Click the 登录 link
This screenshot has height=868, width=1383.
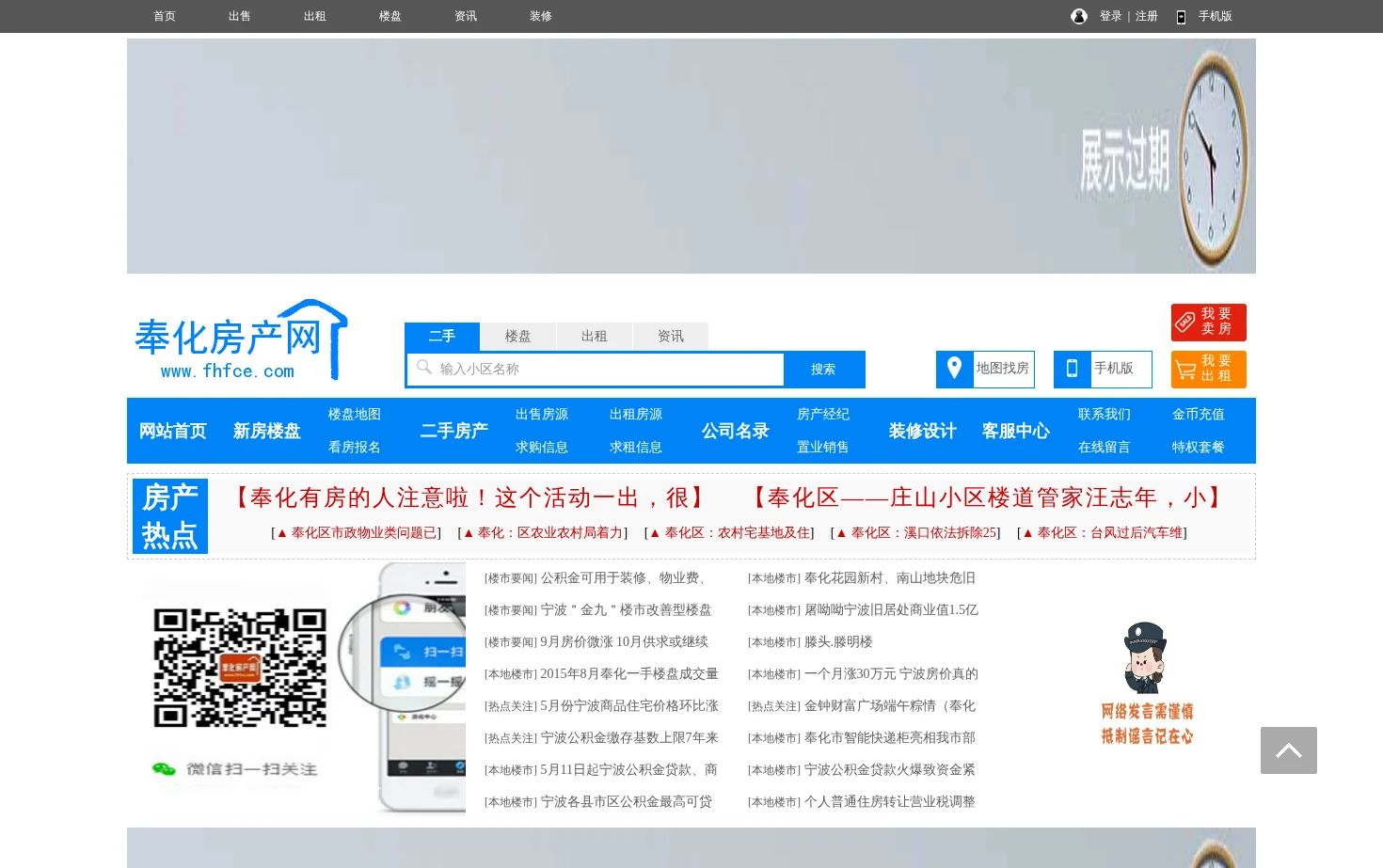1111,16
